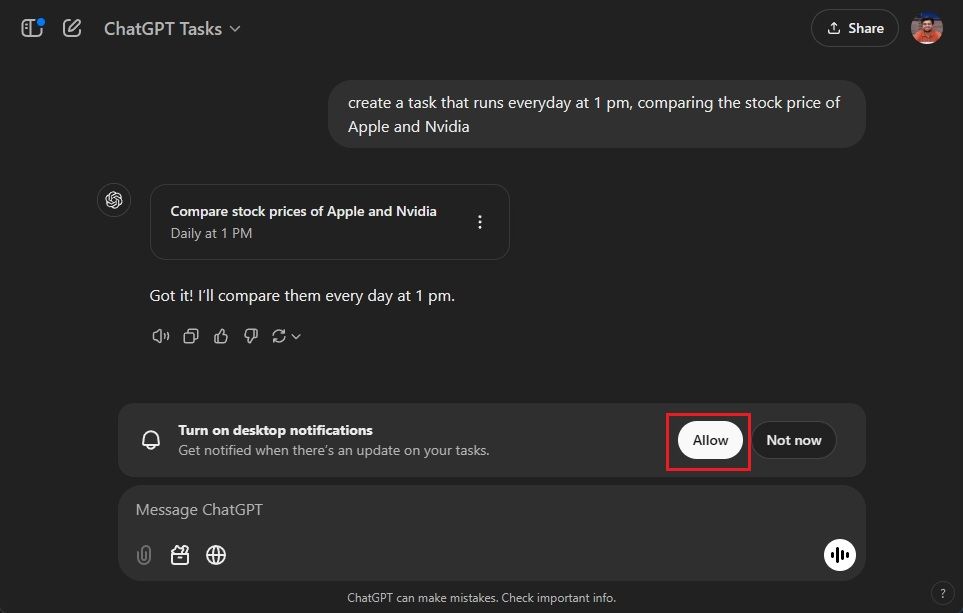Regenerate the response
The image size is (963, 613).
click(x=278, y=336)
